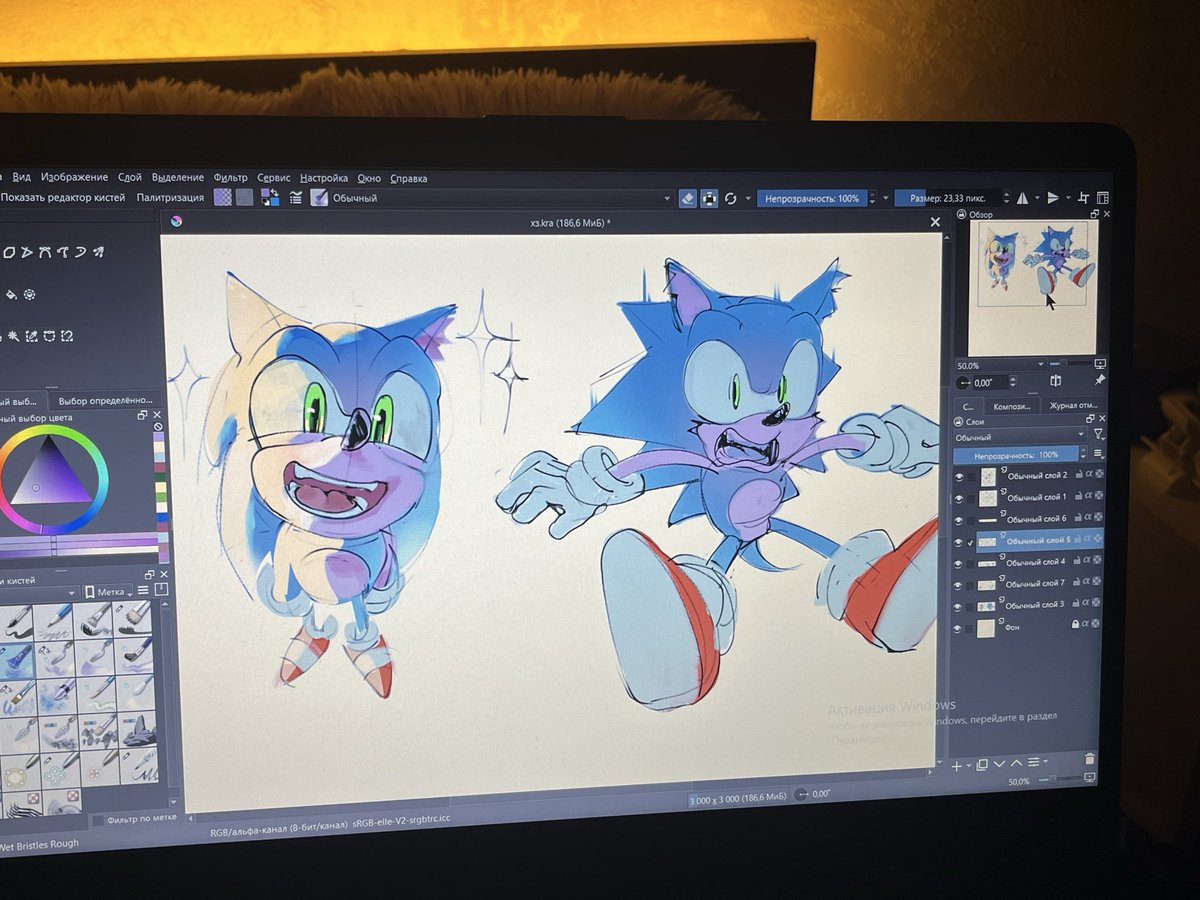This screenshot has width=1200, height=900.
Task: Open the Справка menu
Action: click(x=409, y=179)
